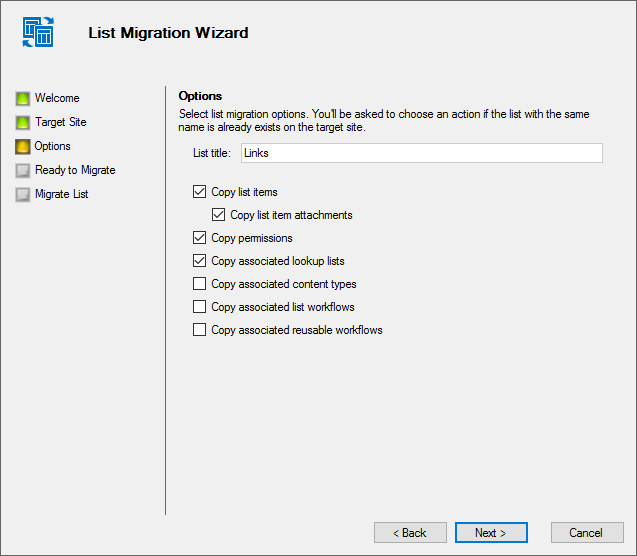Screen dimensions: 637x556
Task: Uncheck Copy list items checkbox
Action: [199, 192]
